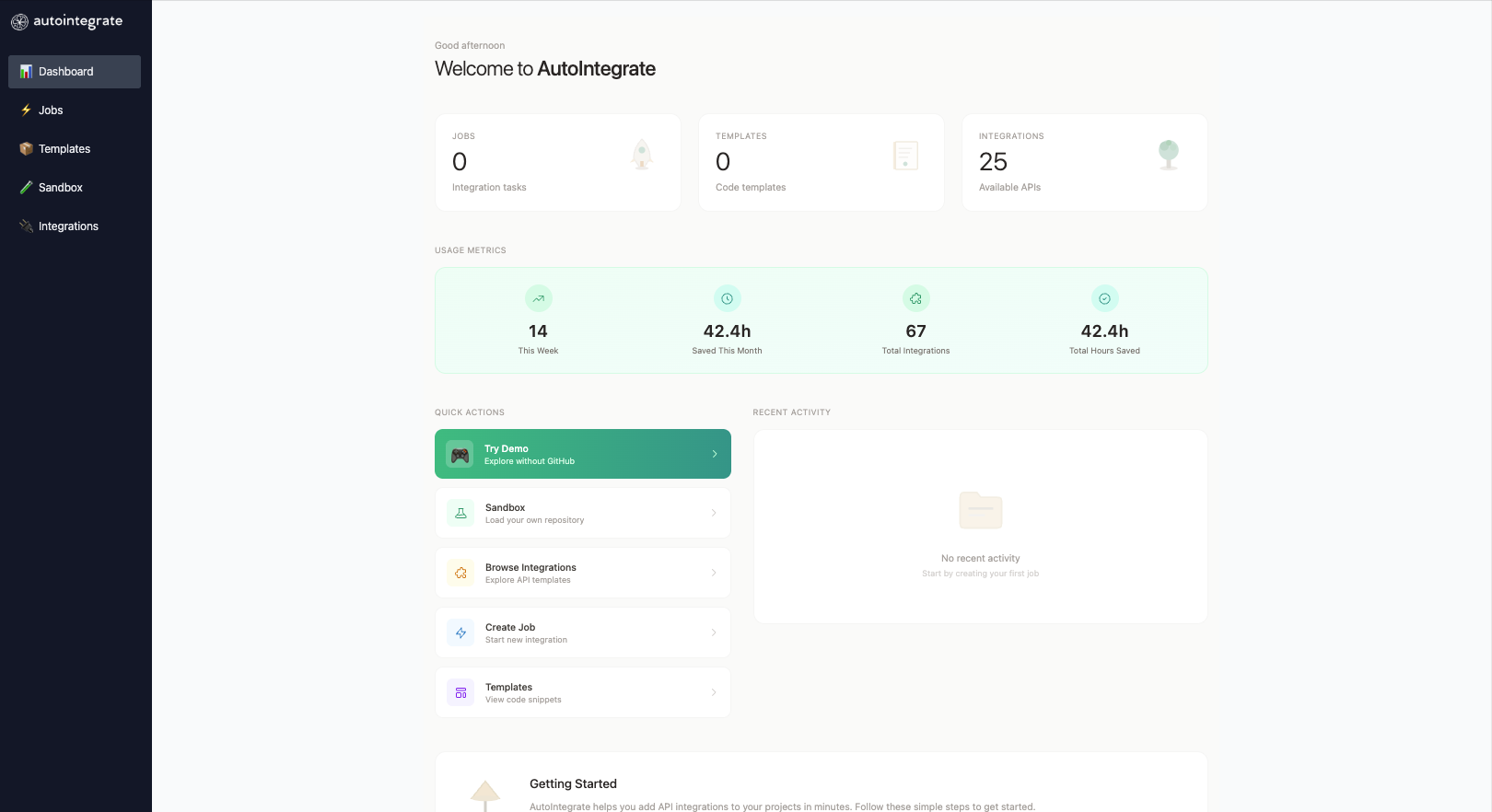Open the Sandbox quick action card
Viewport: 1492px width, 812px height.
583,513
